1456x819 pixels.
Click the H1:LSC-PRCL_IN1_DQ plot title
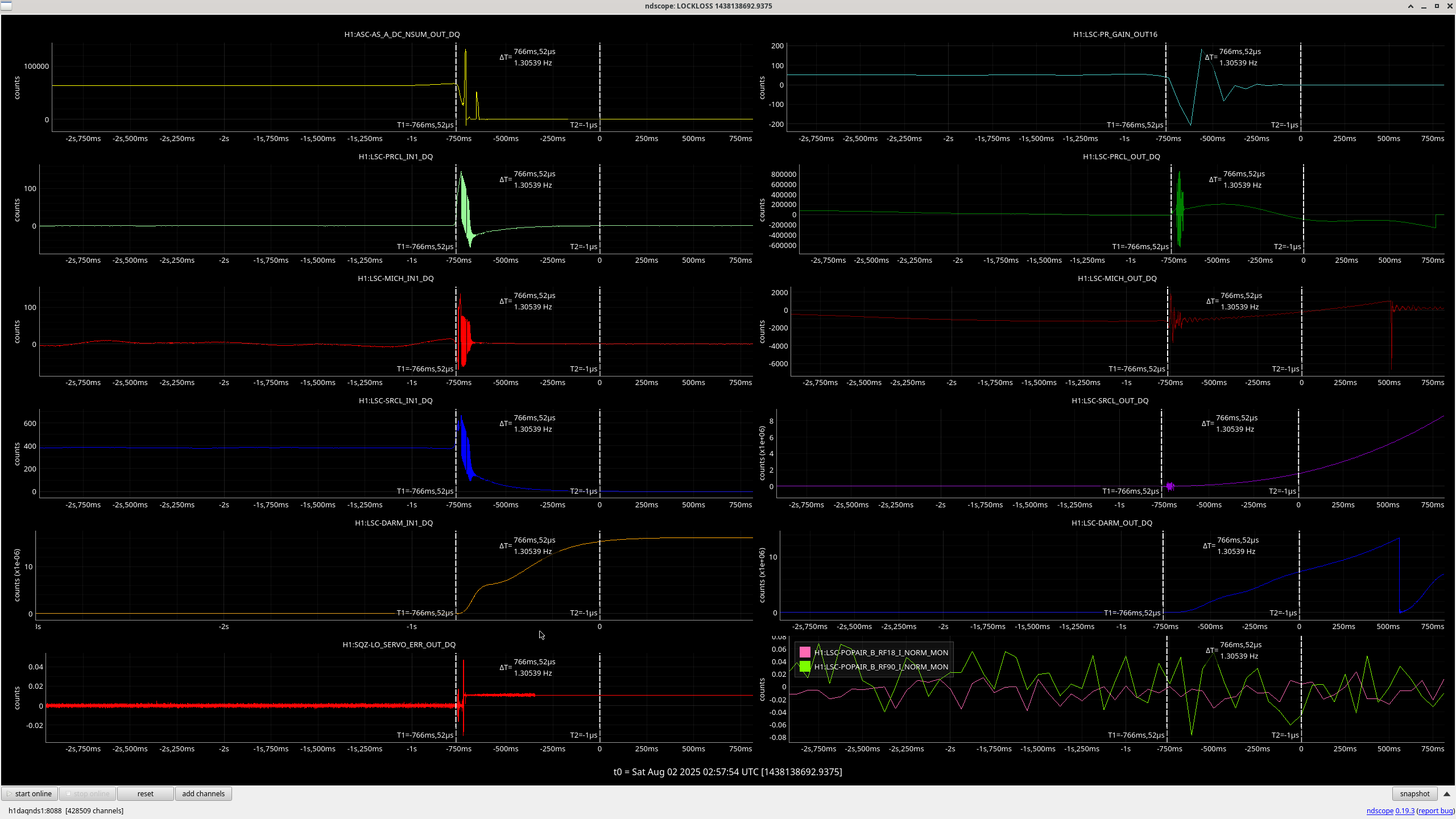point(396,156)
